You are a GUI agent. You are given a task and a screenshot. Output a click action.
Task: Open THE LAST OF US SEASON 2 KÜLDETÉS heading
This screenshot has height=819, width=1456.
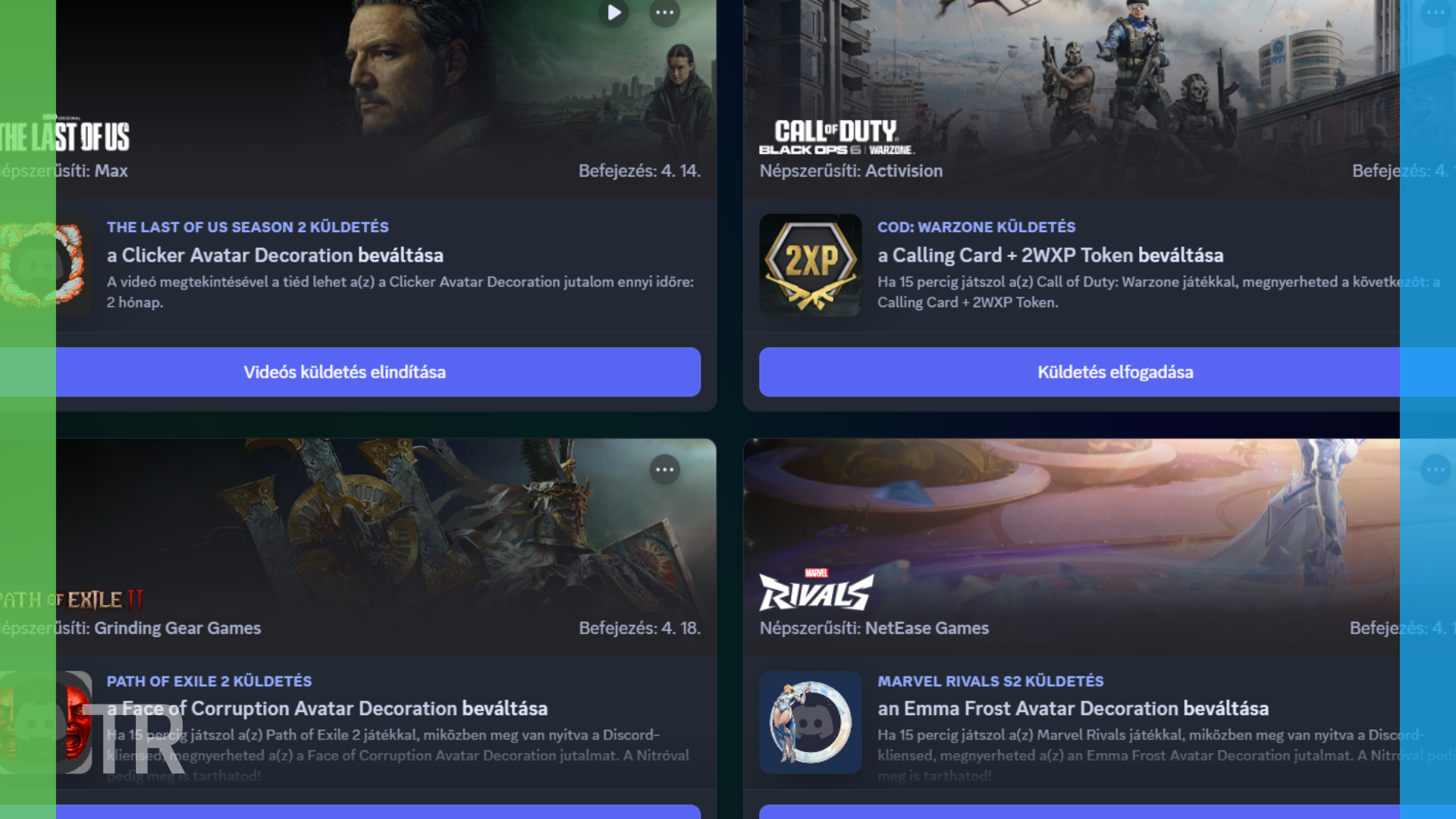click(247, 227)
